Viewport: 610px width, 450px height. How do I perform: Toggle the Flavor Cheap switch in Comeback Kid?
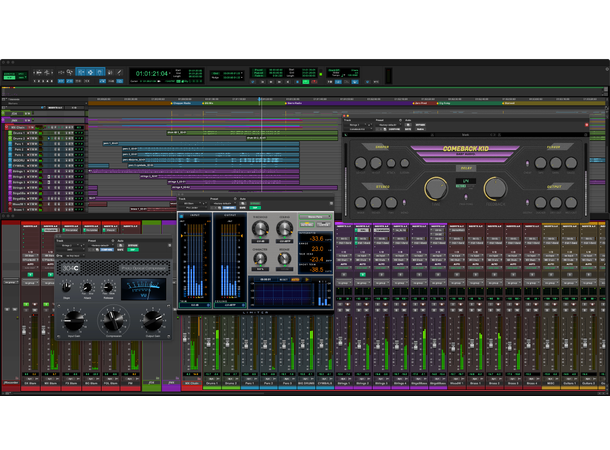click(528, 163)
